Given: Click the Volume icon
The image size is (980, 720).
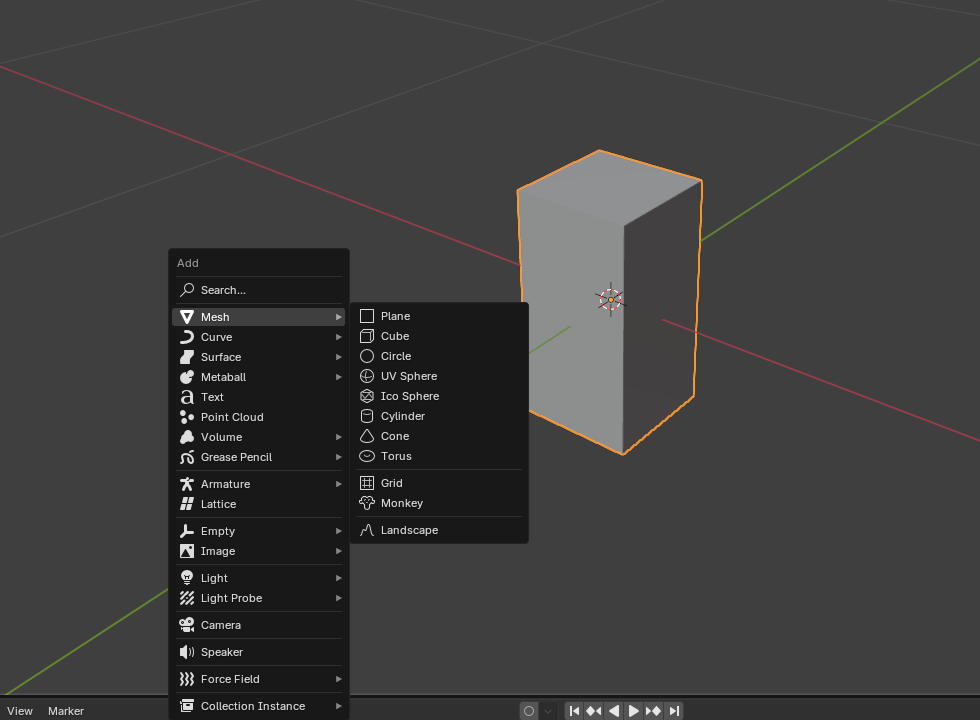Looking at the screenshot, I should tap(187, 437).
